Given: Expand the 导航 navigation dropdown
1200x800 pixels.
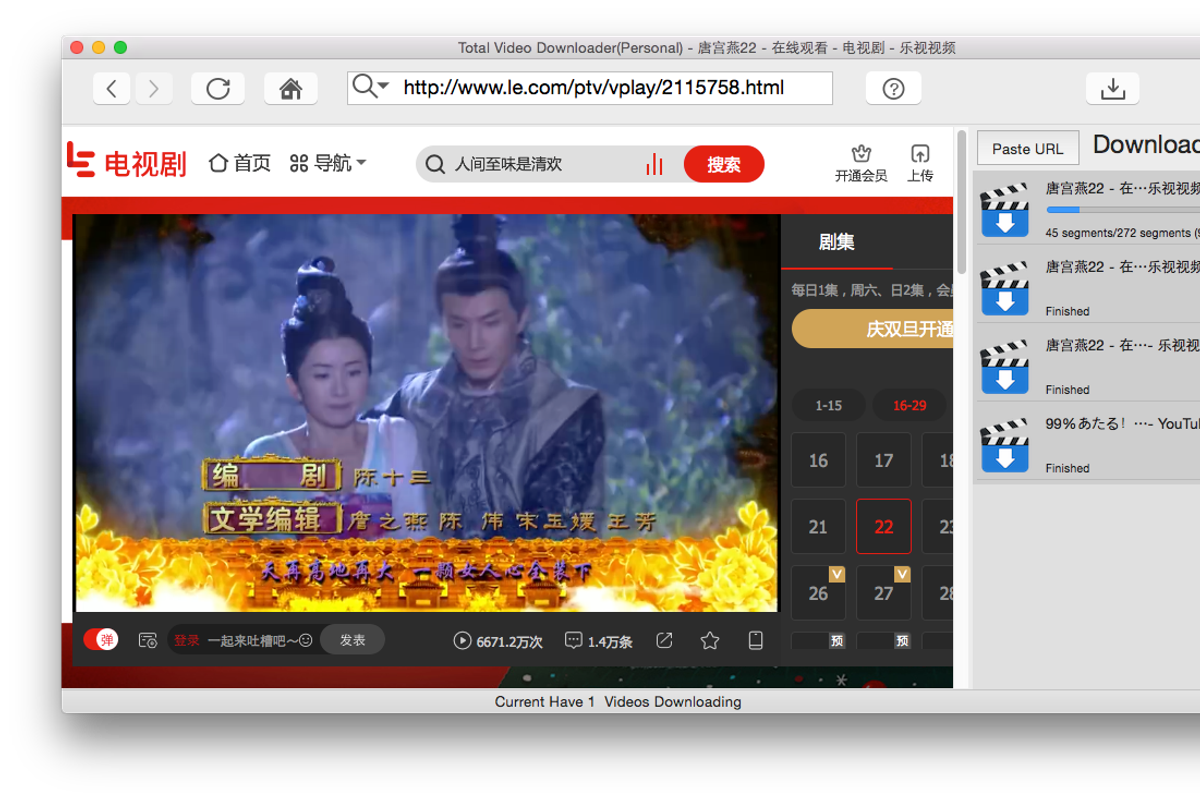Looking at the screenshot, I should tap(328, 163).
